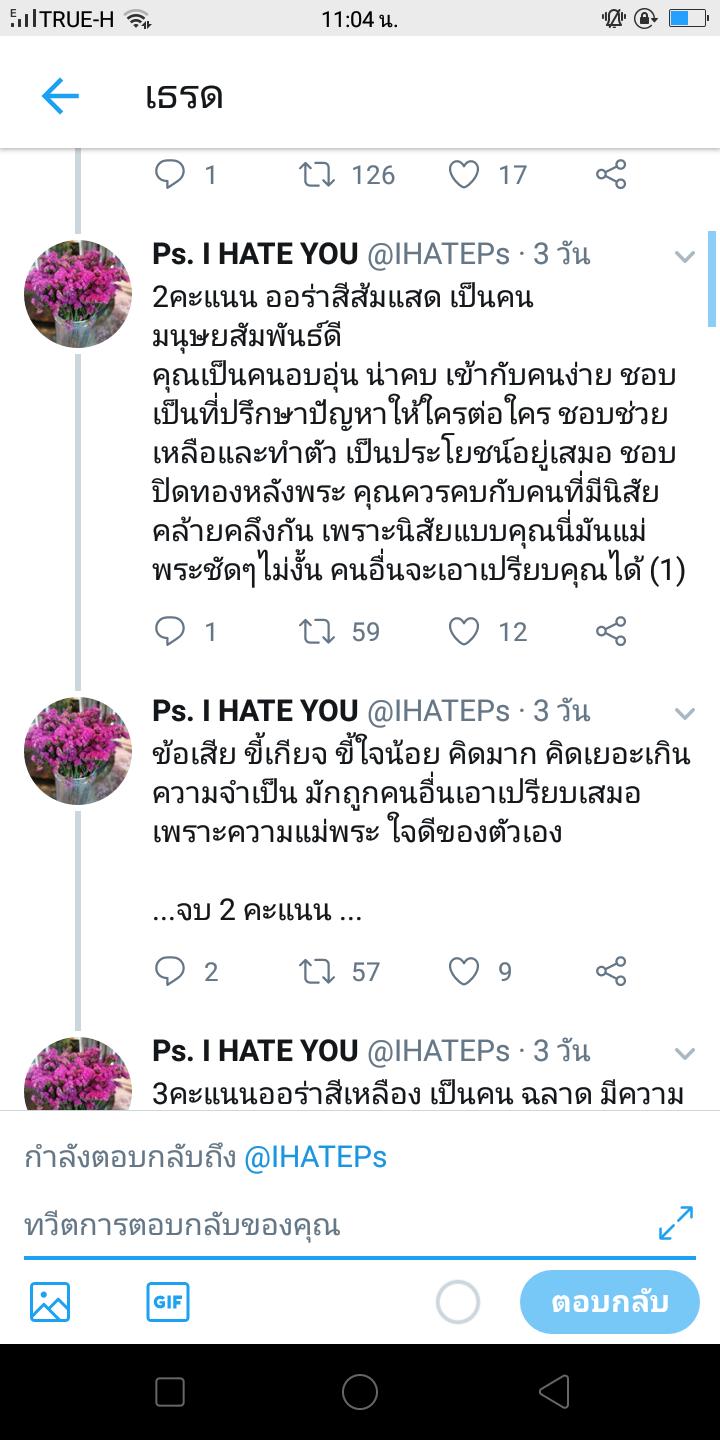720x1440 pixels.
Task: Open dropdown menu on ข้อเสีย tweet
Action: (x=685, y=713)
